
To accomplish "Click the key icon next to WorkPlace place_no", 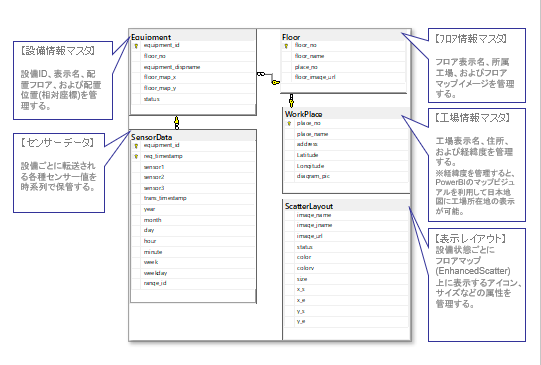I will click(289, 124).
